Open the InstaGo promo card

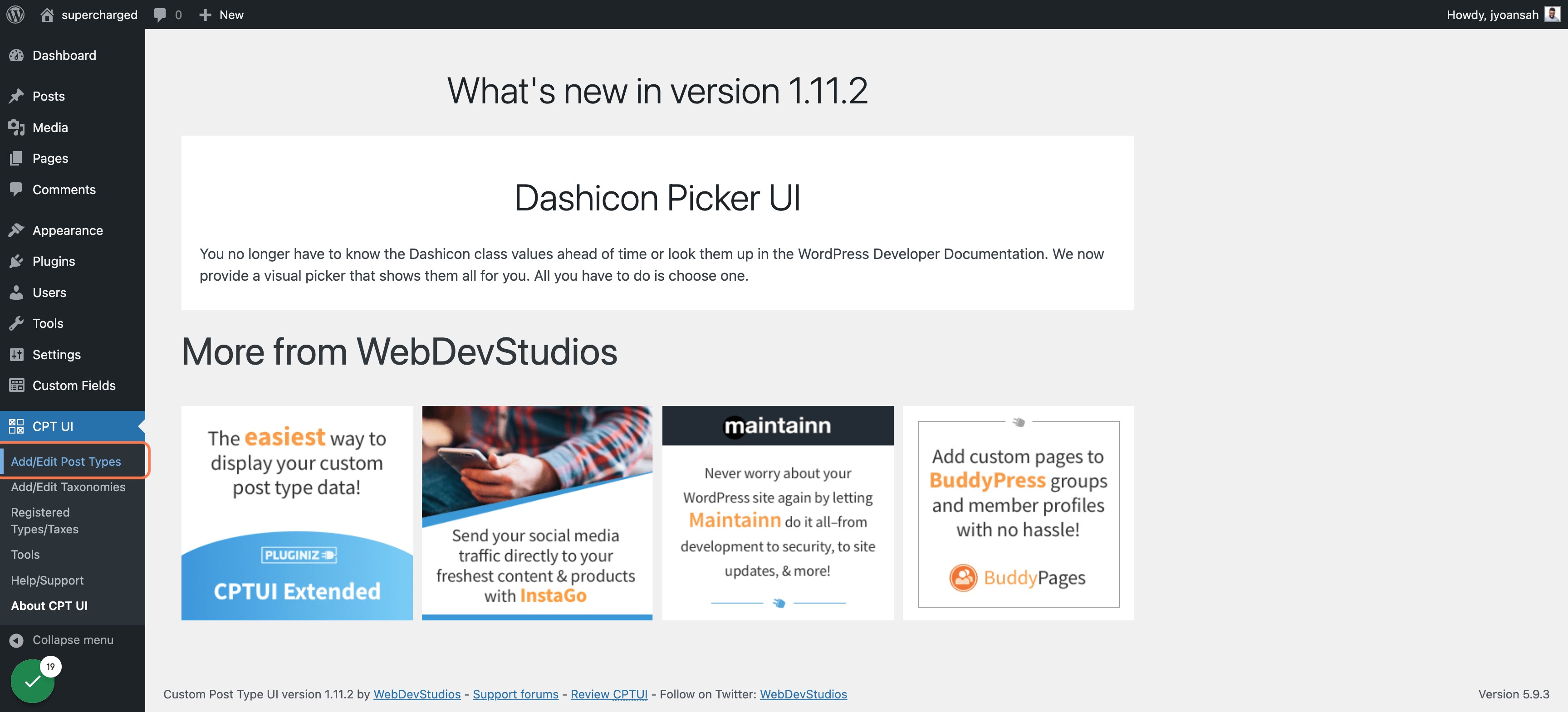537,513
